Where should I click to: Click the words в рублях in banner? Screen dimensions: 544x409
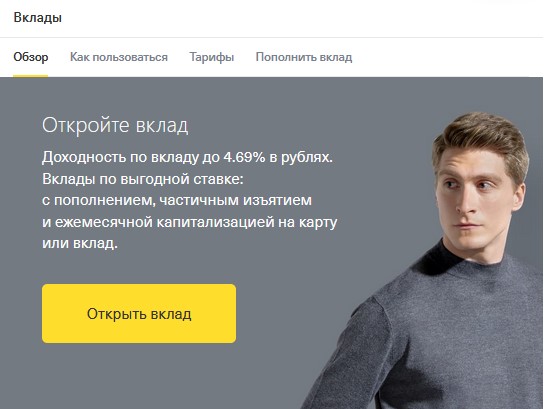click(x=301, y=157)
